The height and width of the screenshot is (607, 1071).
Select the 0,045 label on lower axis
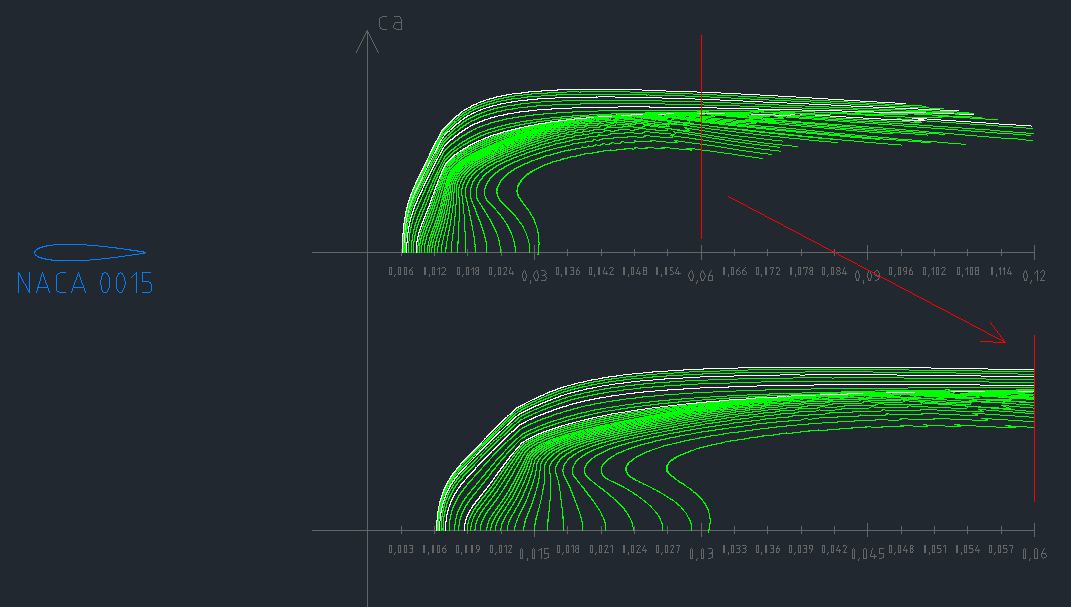pyautogui.click(x=867, y=554)
